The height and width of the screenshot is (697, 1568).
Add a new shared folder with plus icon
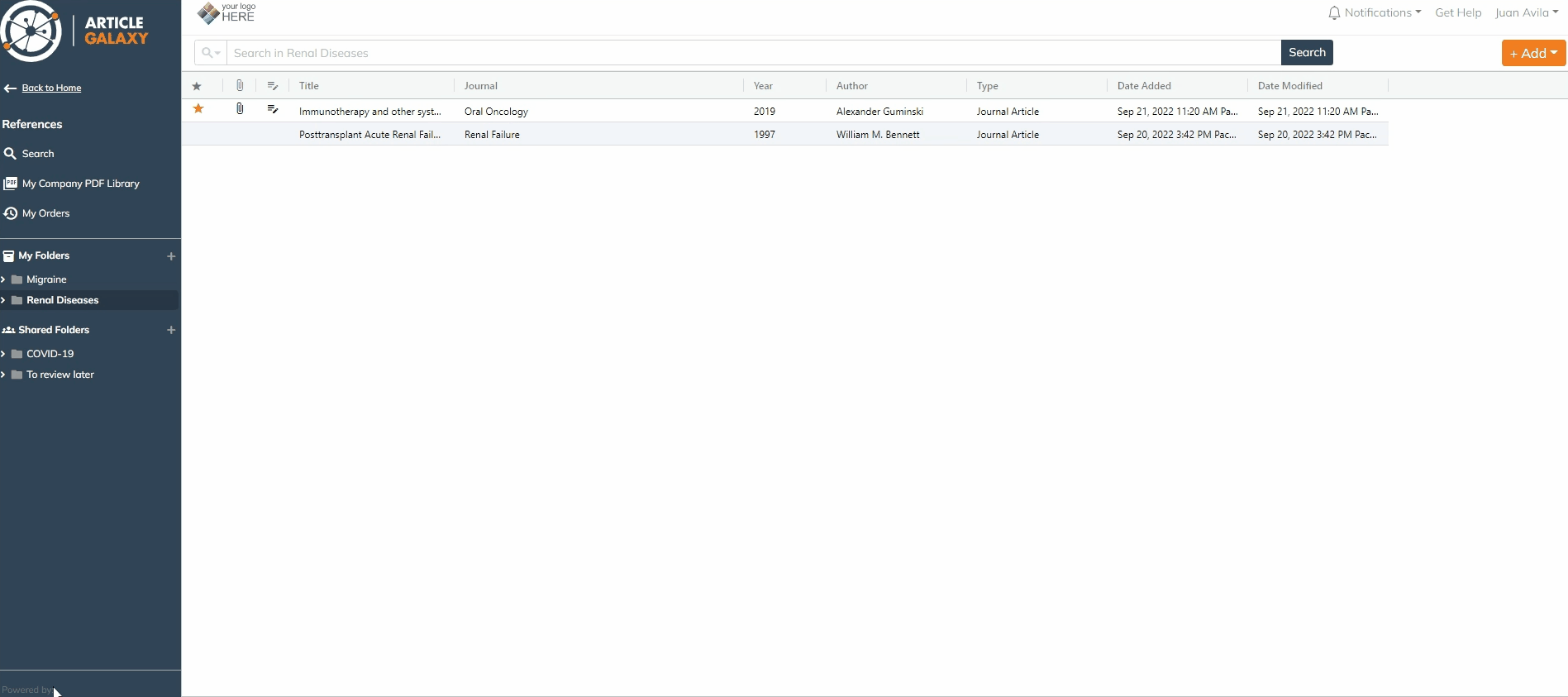pos(171,330)
